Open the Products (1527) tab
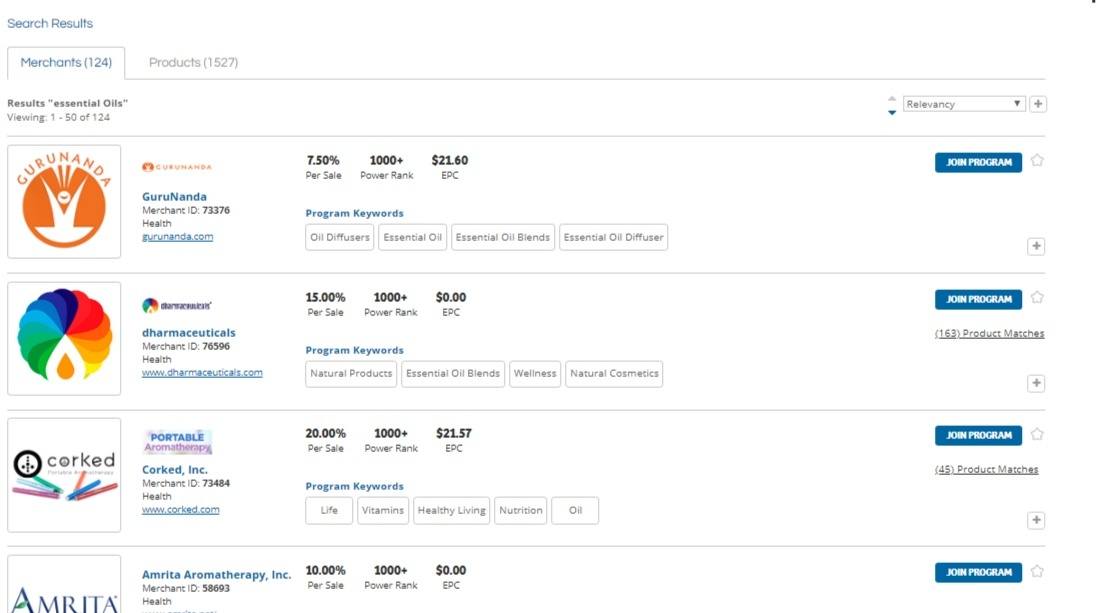Screen dimensions: 1100x613 click(193, 62)
